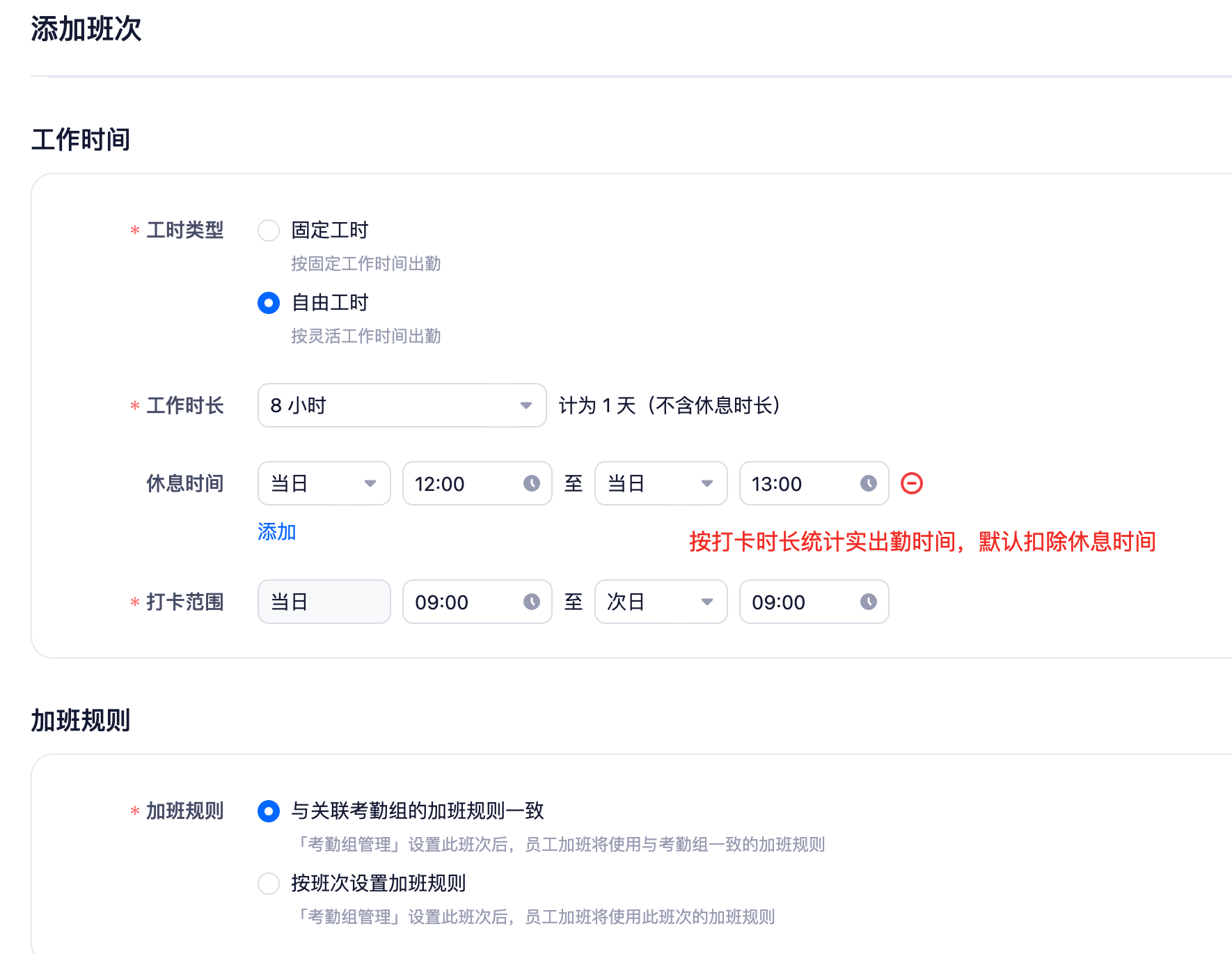Image resolution: width=1232 pixels, height=954 pixels.
Task: Click the 工作时长 dropdown arrow
Action: [x=526, y=405]
